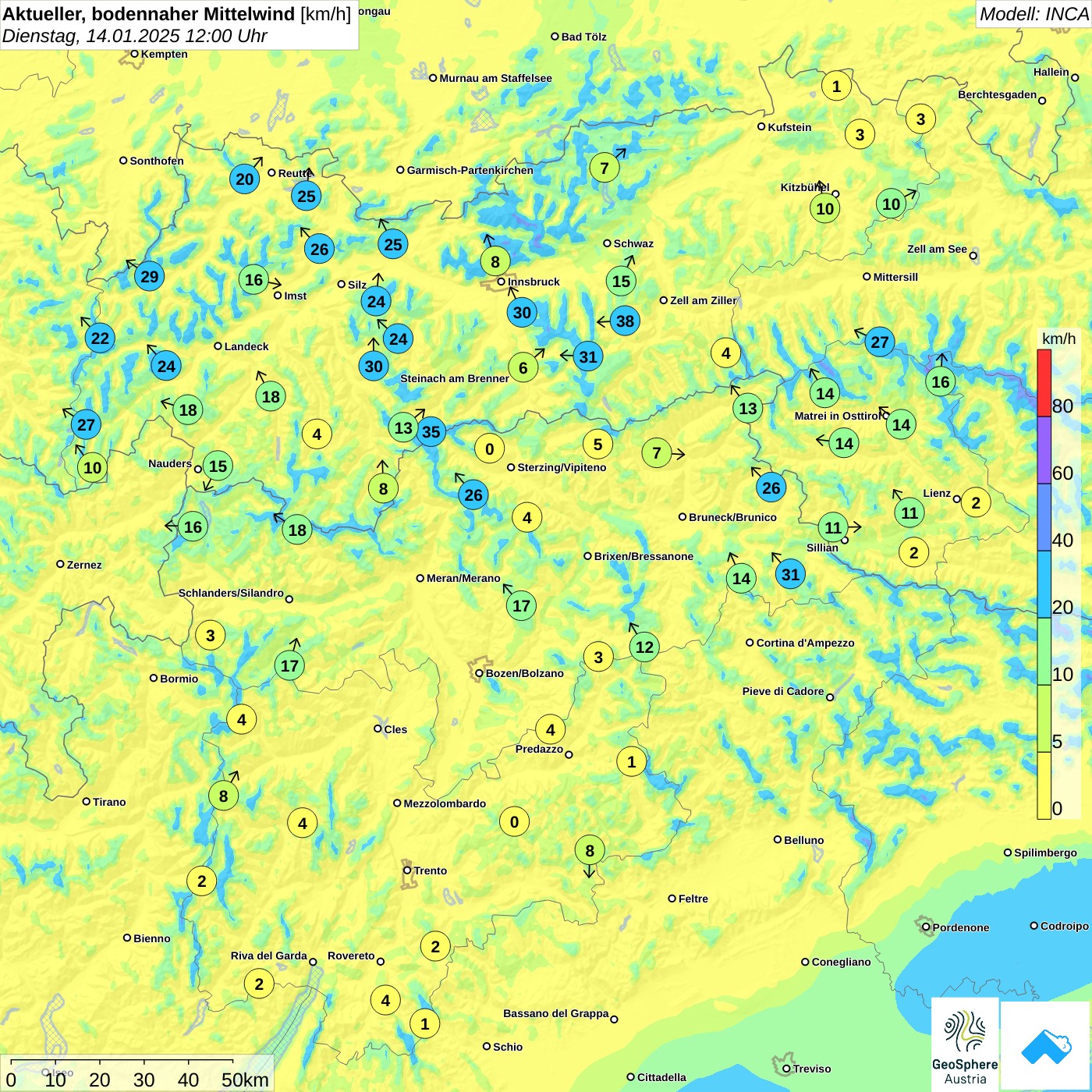Select the 5 km/h wind station marker

coord(597,445)
